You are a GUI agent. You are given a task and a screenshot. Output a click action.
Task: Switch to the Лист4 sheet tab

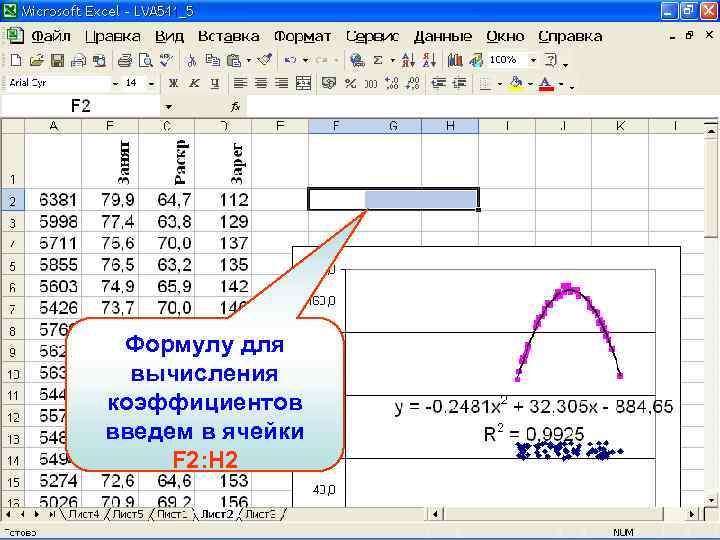pyautogui.click(x=83, y=514)
